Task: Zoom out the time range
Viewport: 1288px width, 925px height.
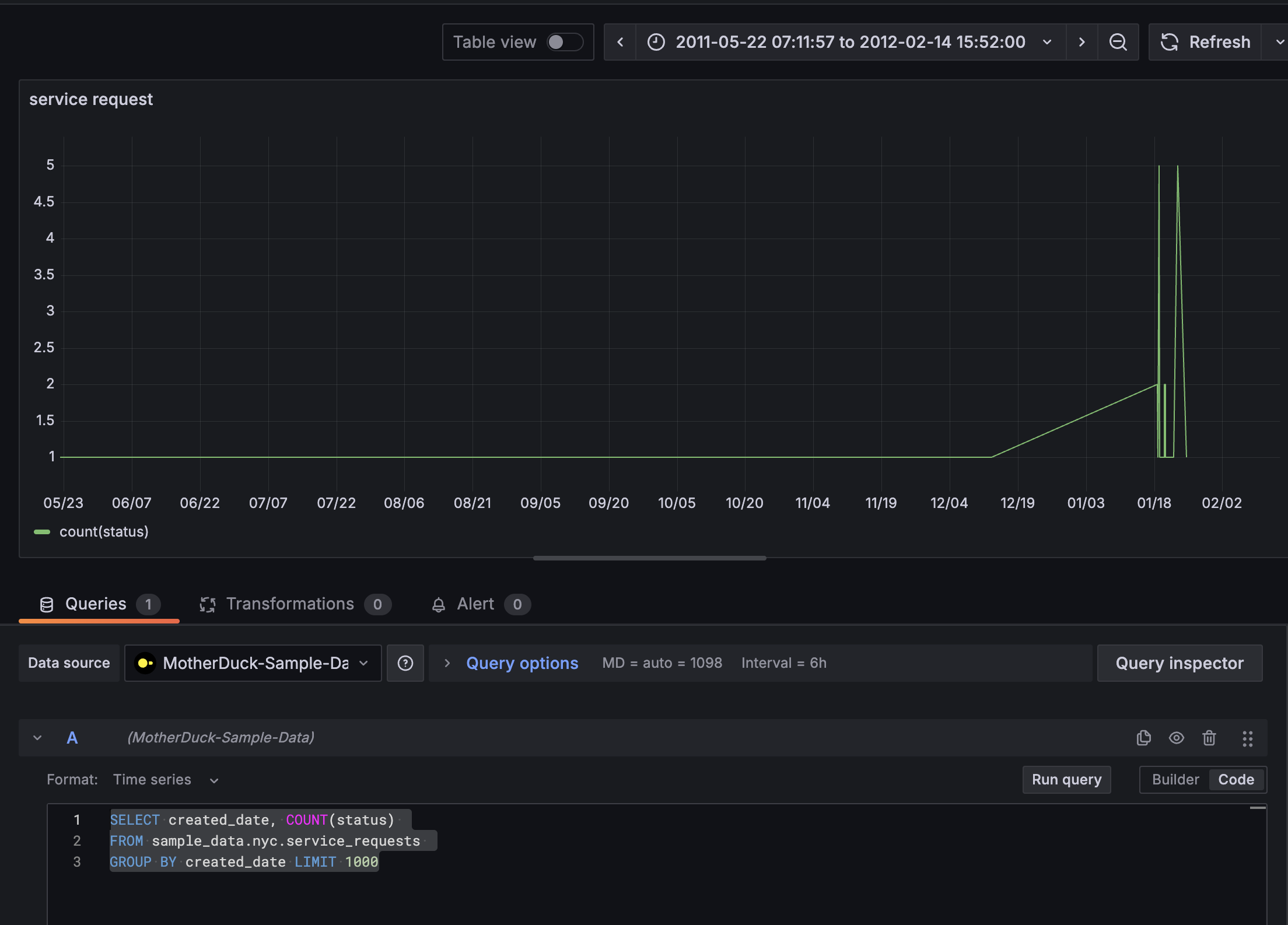Action: pyautogui.click(x=1118, y=42)
